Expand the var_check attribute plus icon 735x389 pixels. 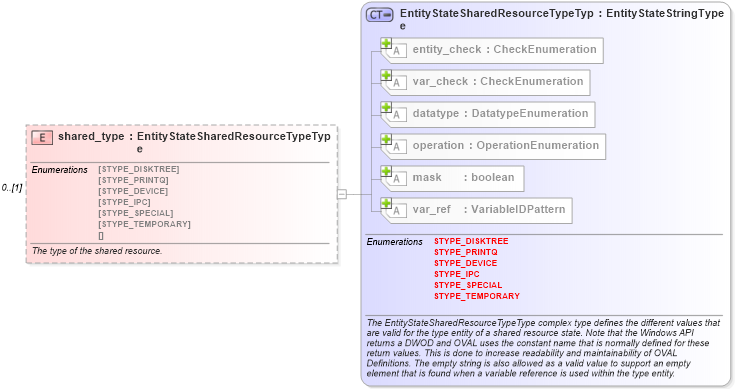pyautogui.click(x=386, y=75)
